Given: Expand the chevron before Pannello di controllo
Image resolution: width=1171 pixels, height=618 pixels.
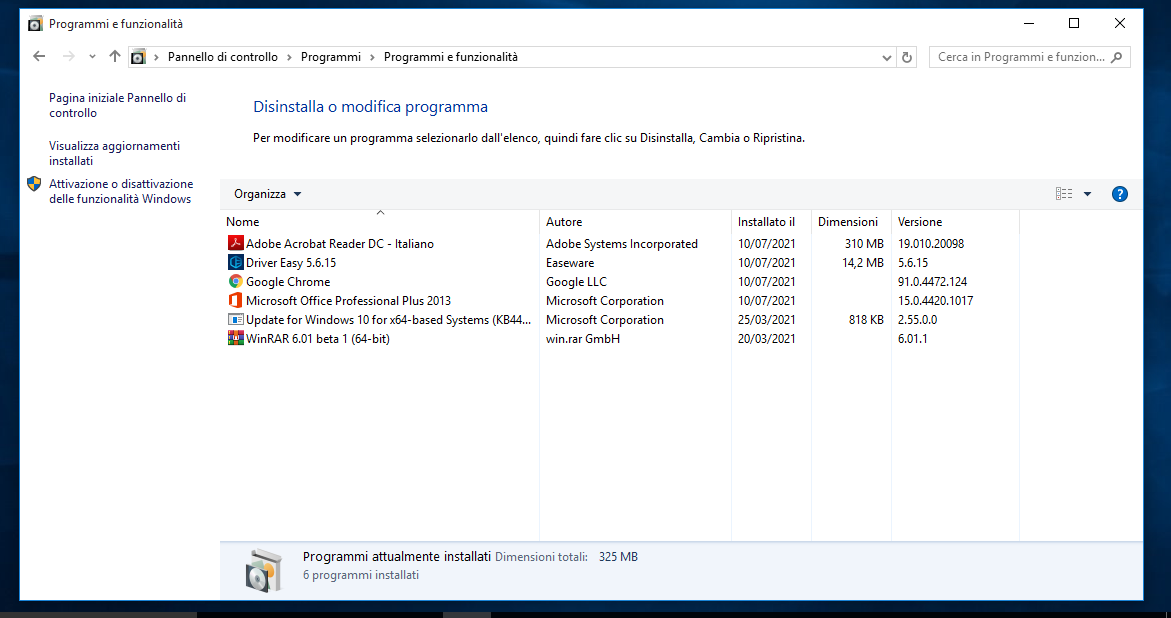Looking at the screenshot, I should [x=156, y=57].
